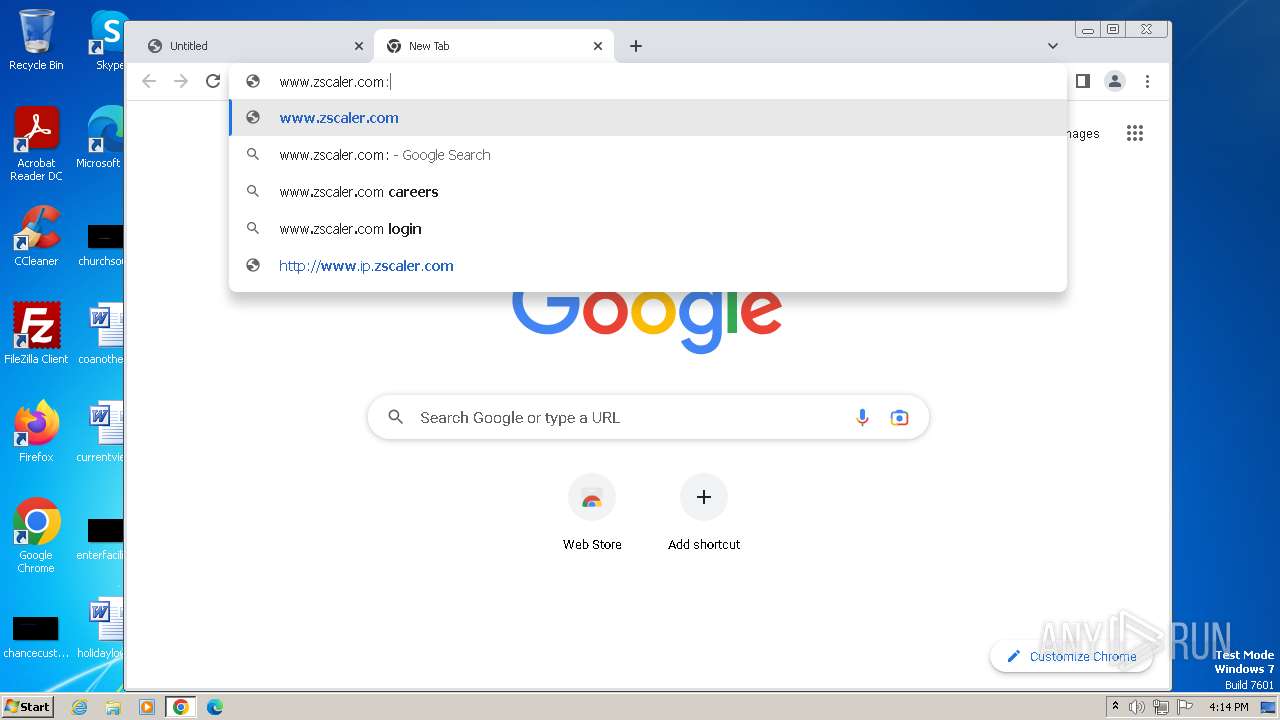This screenshot has height=720, width=1280.
Task: Open the chancecust desktop file
Action: tap(36, 637)
